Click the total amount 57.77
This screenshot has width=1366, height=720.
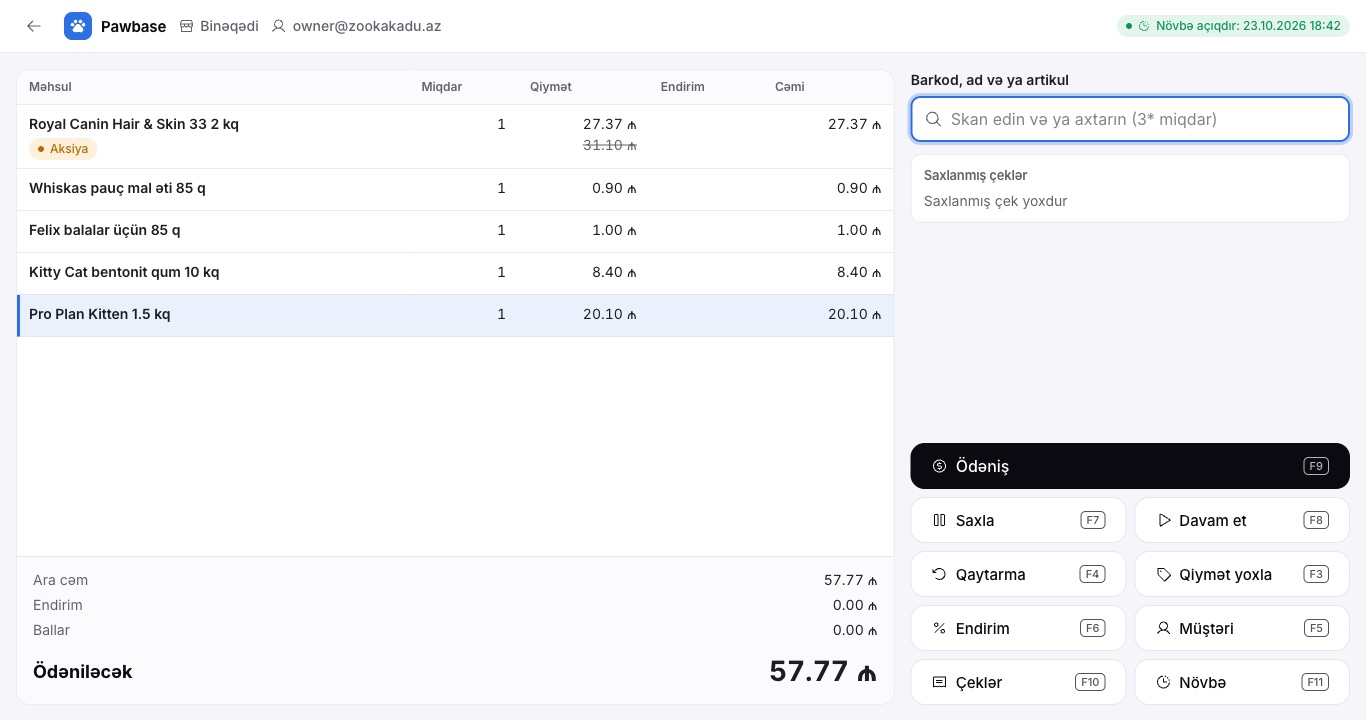click(823, 671)
